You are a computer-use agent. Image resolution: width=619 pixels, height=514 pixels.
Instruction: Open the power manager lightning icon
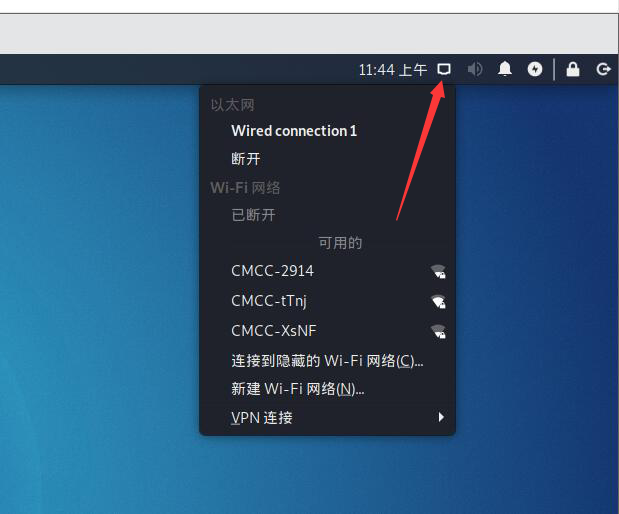tap(535, 69)
